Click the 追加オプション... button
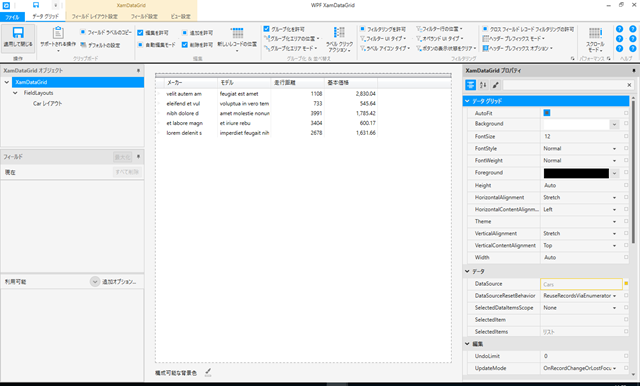This screenshot has width=640, height=386. point(114,282)
